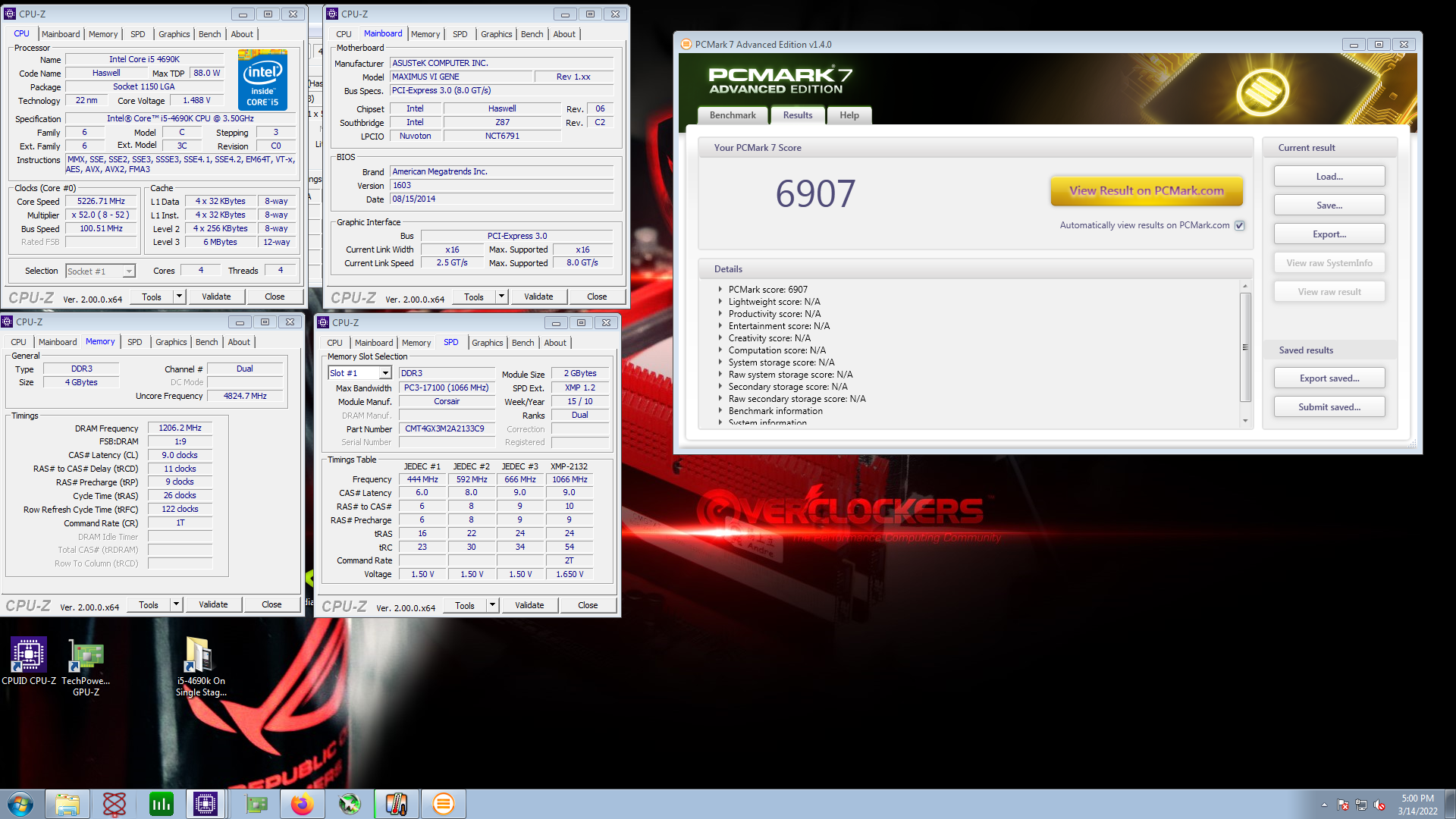Screen dimensions: 1456x819
Task: Click the Load... button in PCMark
Action: (x=1329, y=176)
